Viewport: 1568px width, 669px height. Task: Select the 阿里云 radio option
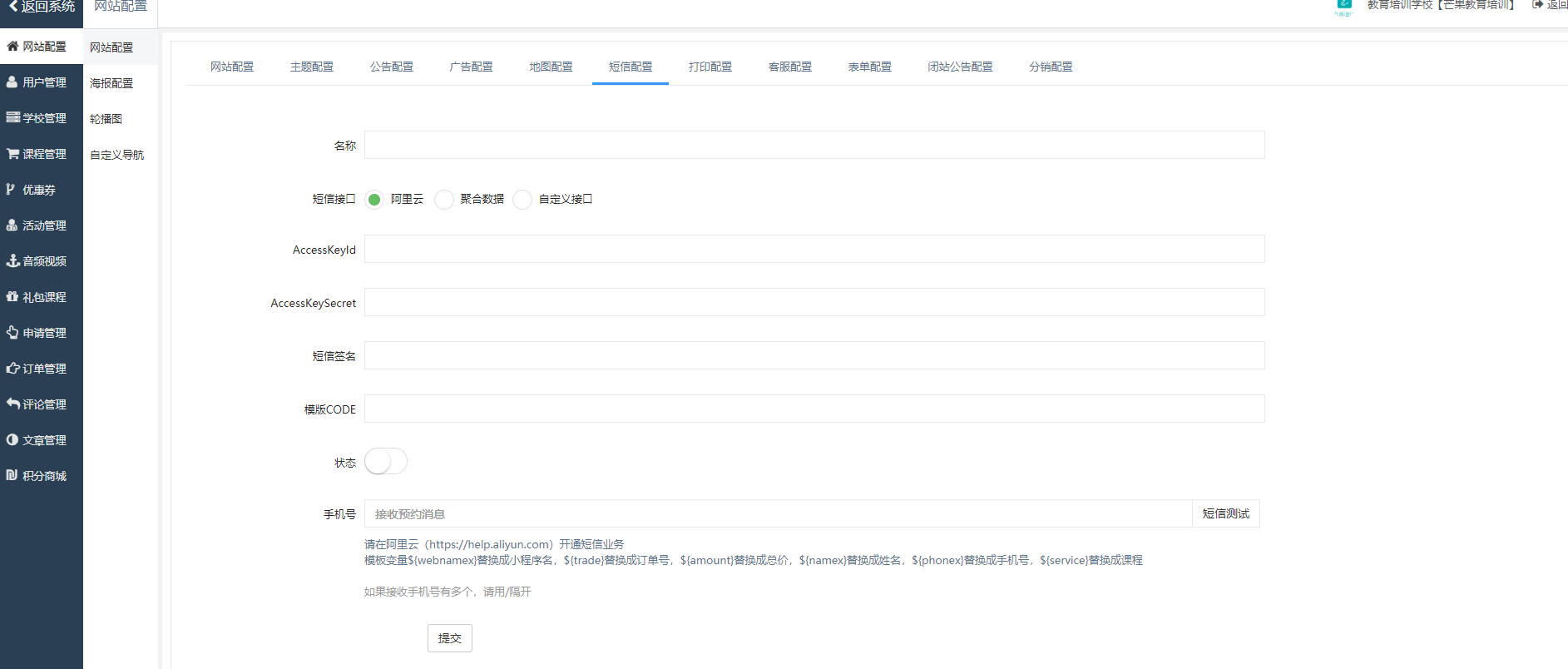pos(374,200)
